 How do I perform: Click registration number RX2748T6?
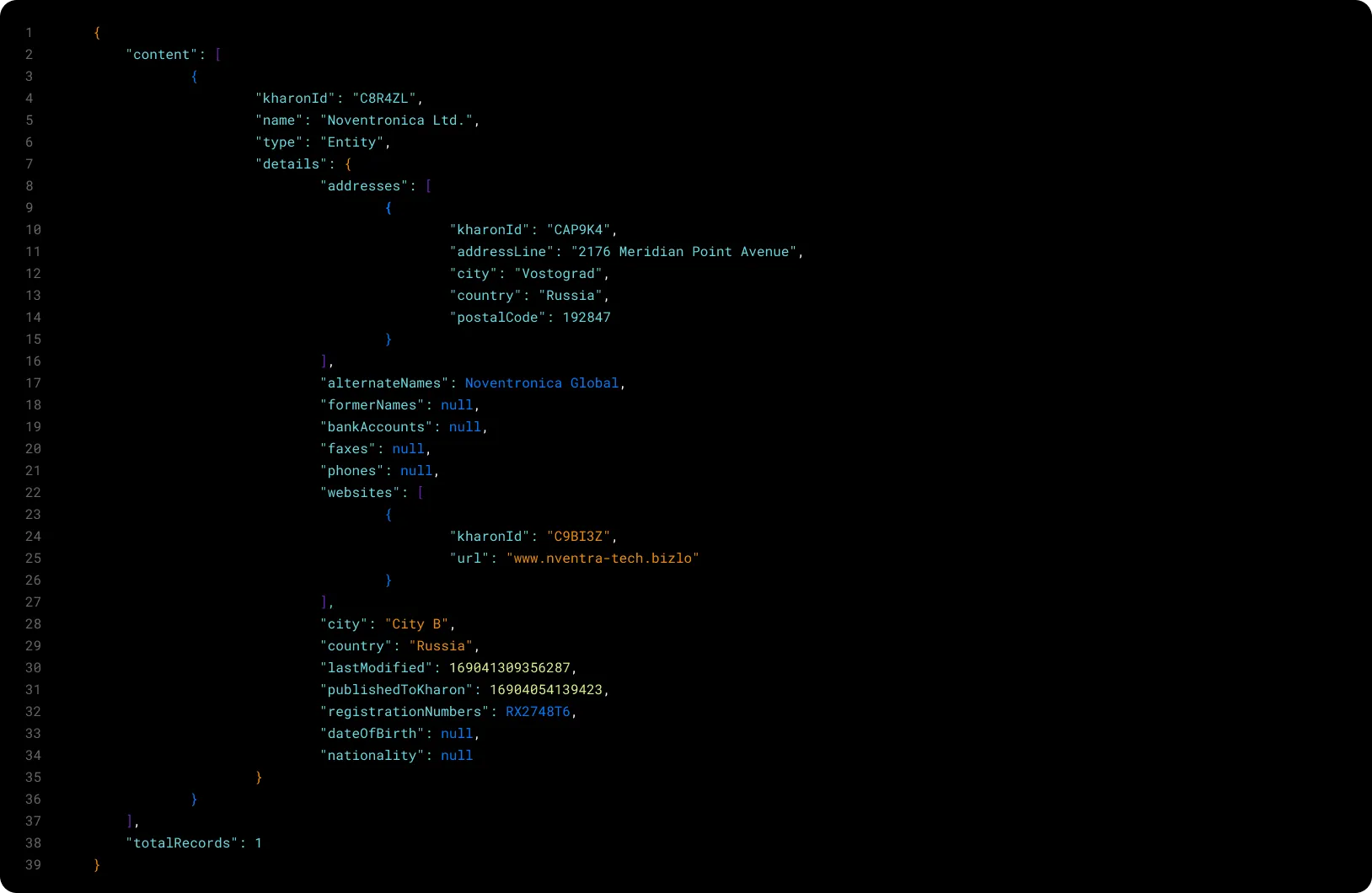538,712
